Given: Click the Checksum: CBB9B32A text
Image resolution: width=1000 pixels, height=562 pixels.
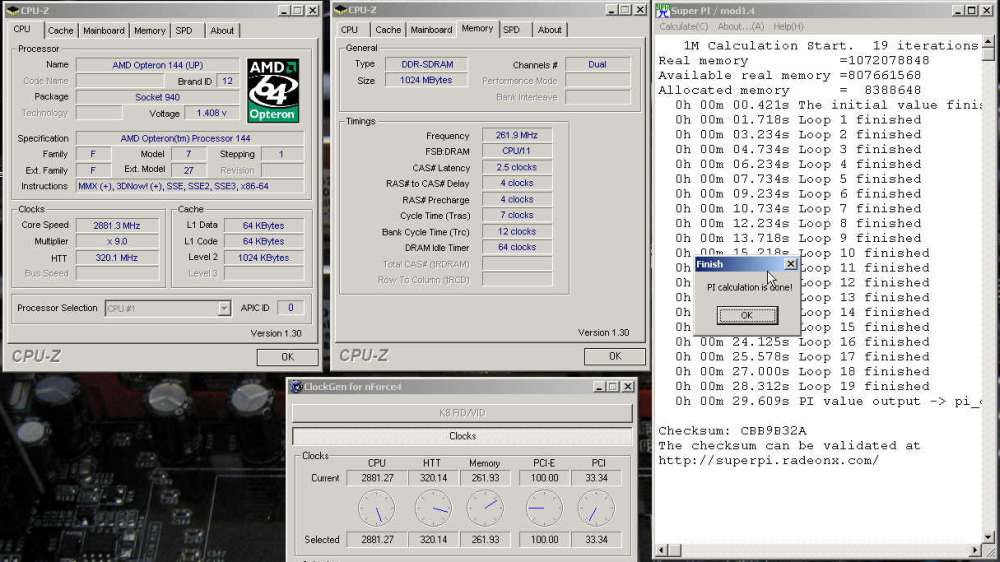Looking at the screenshot, I should pos(732,431).
